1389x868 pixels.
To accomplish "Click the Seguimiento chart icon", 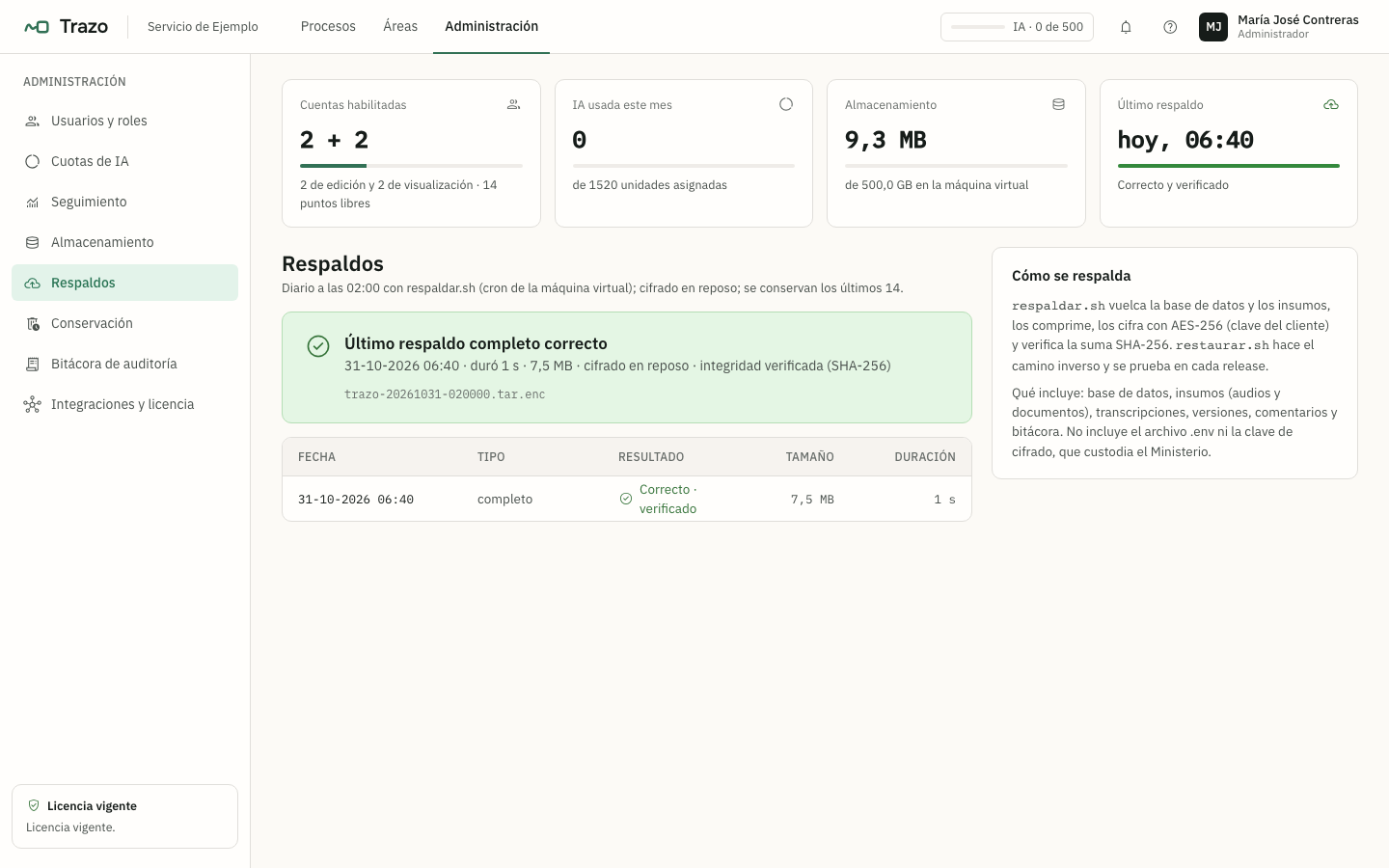I will (x=33, y=203).
